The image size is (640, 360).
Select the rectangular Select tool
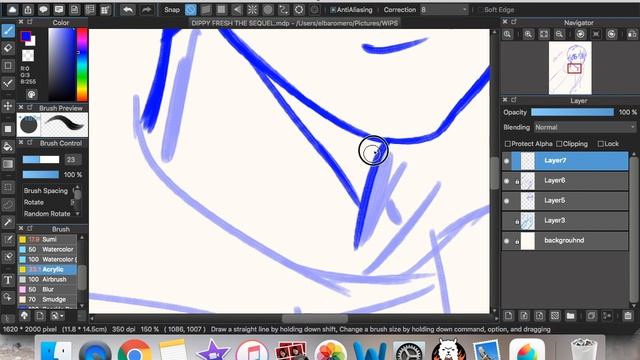tap(8, 187)
